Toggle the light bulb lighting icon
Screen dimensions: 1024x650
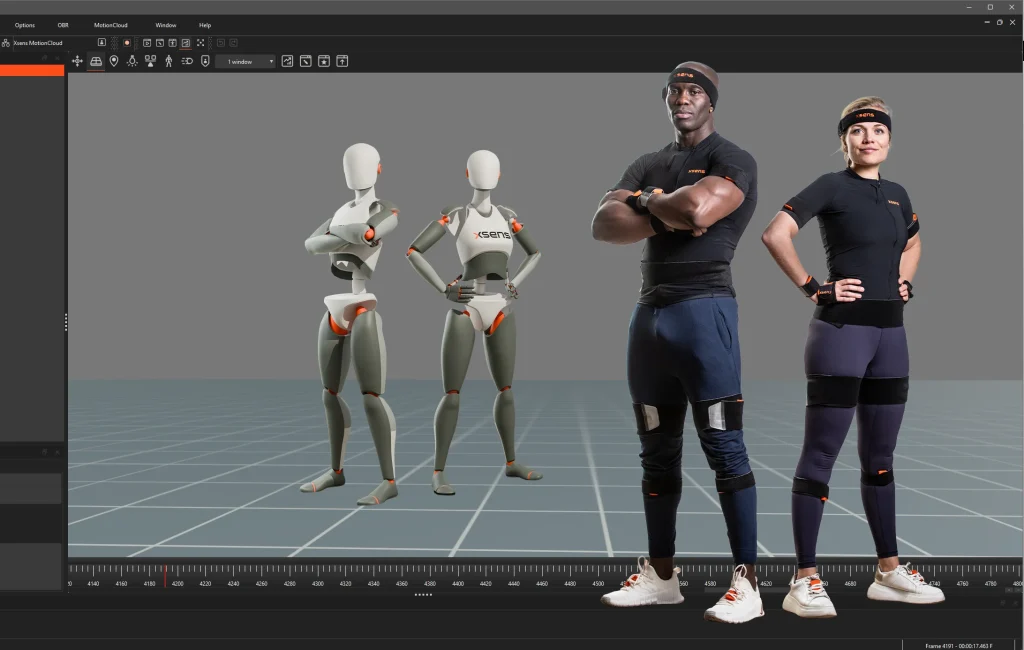coord(132,61)
